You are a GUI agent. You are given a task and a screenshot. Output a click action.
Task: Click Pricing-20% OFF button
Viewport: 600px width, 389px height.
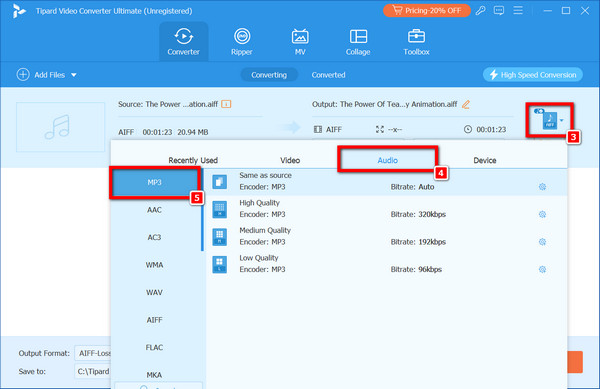tap(427, 11)
